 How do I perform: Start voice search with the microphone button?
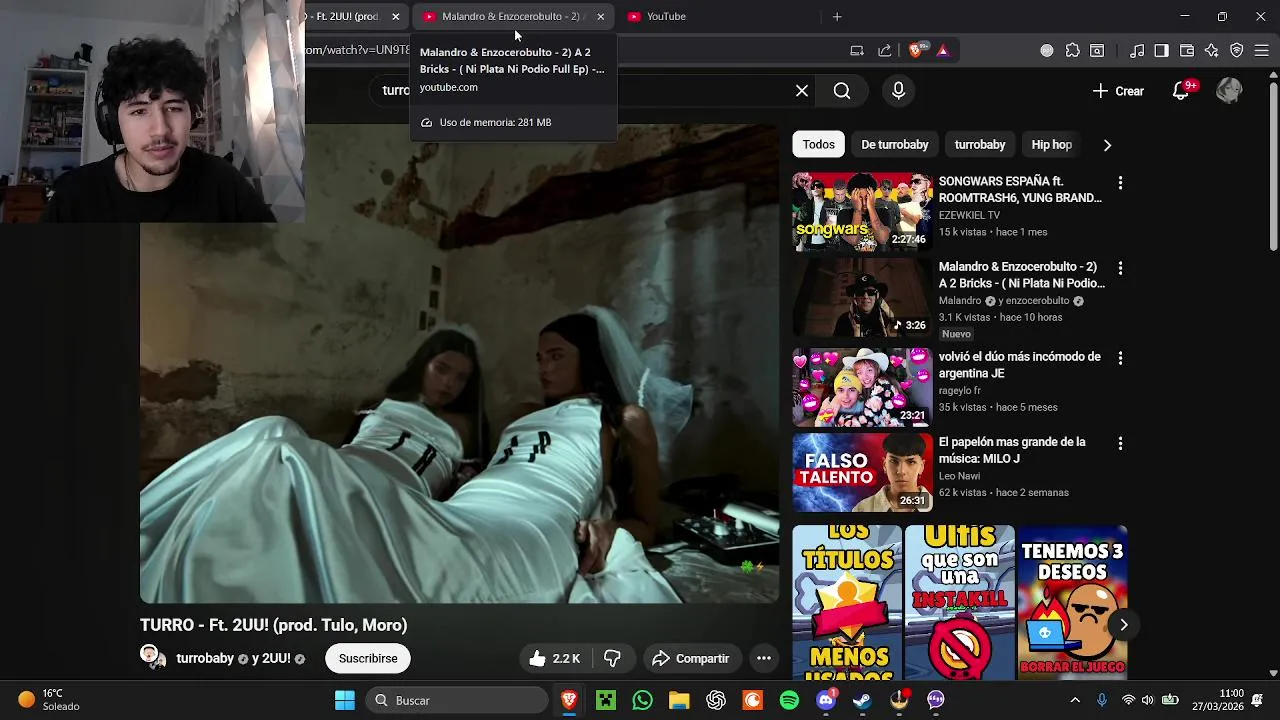898,91
